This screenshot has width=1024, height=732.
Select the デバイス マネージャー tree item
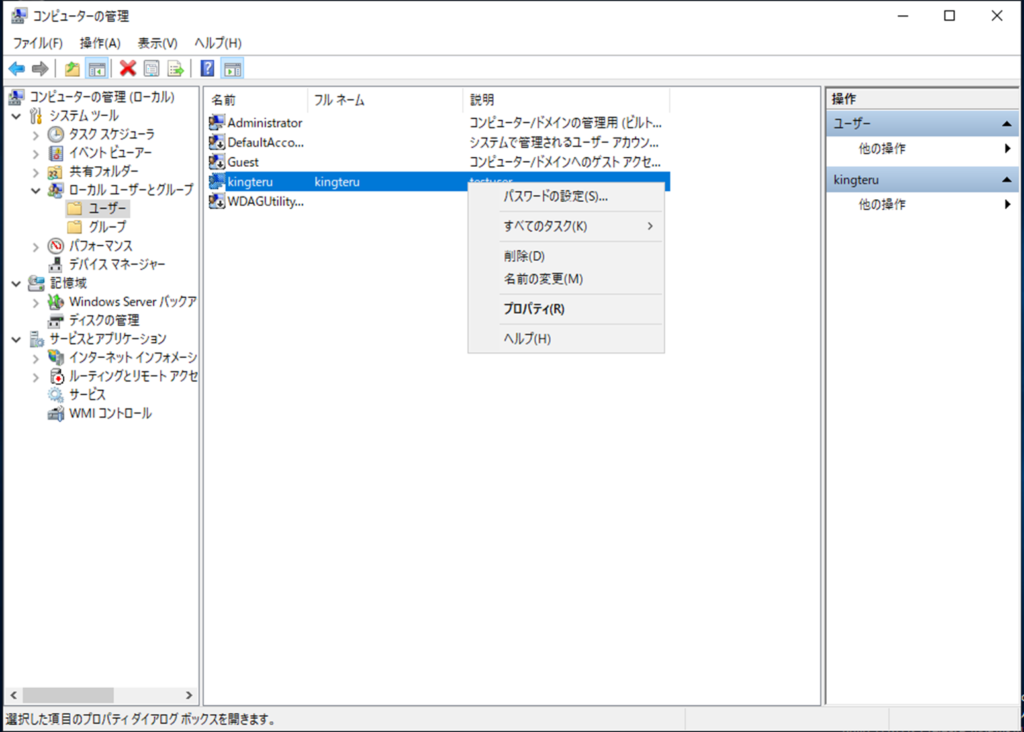click(x=116, y=264)
